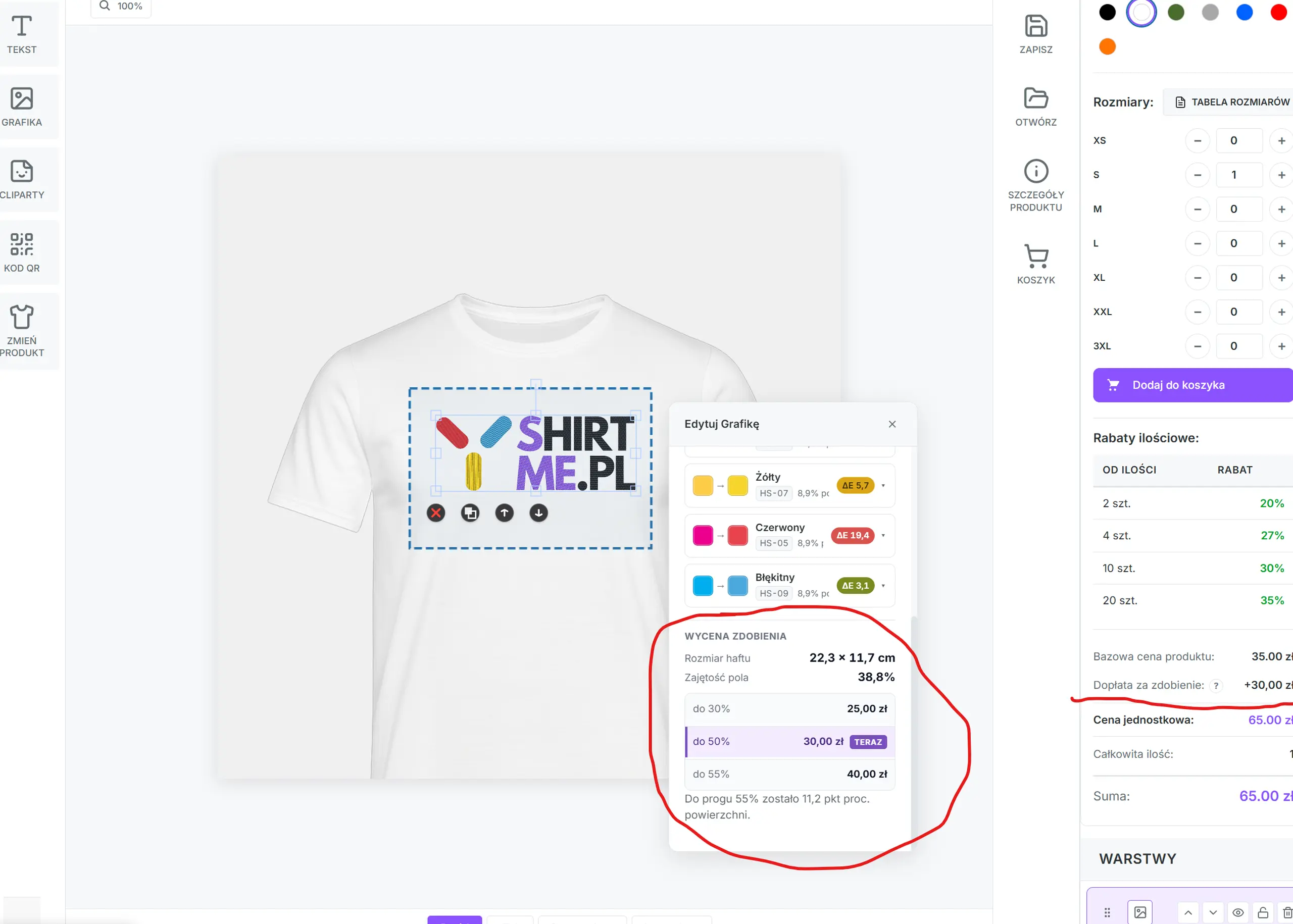The image size is (1293, 924).
Task: Pick green product color
Action: (1176, 12)
